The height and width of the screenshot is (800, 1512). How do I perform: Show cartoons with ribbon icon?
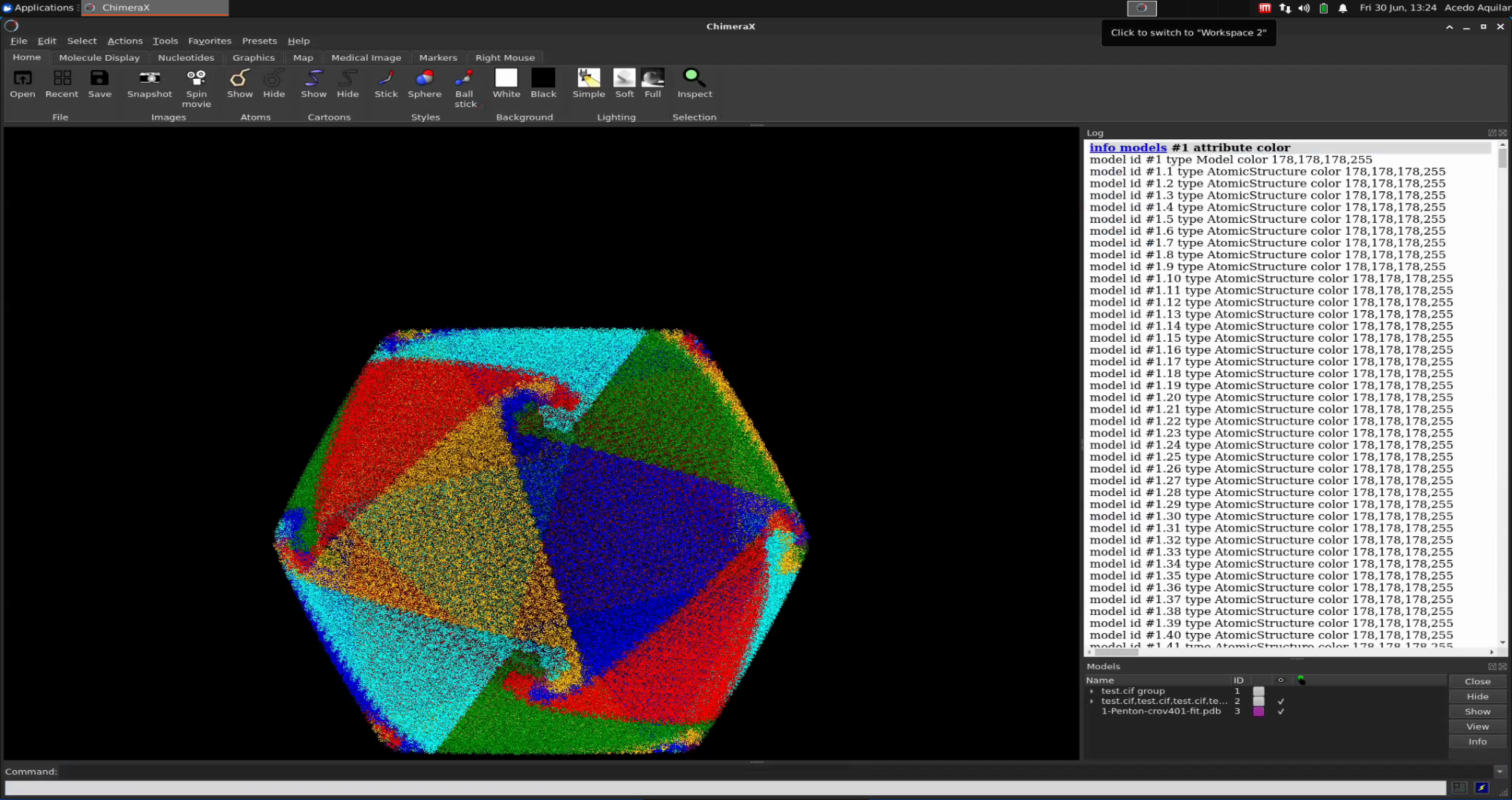pyautogui.click(x=313, y=78)
